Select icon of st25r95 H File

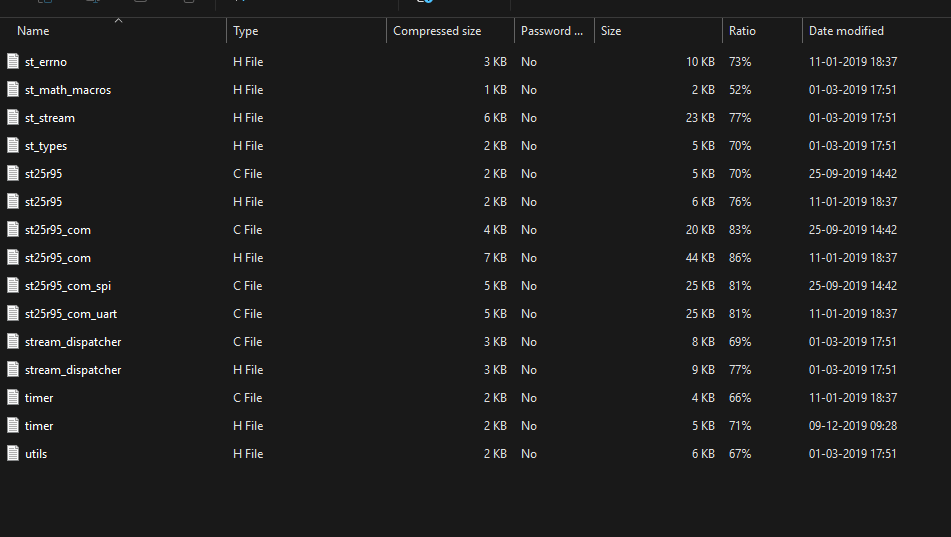13,201
